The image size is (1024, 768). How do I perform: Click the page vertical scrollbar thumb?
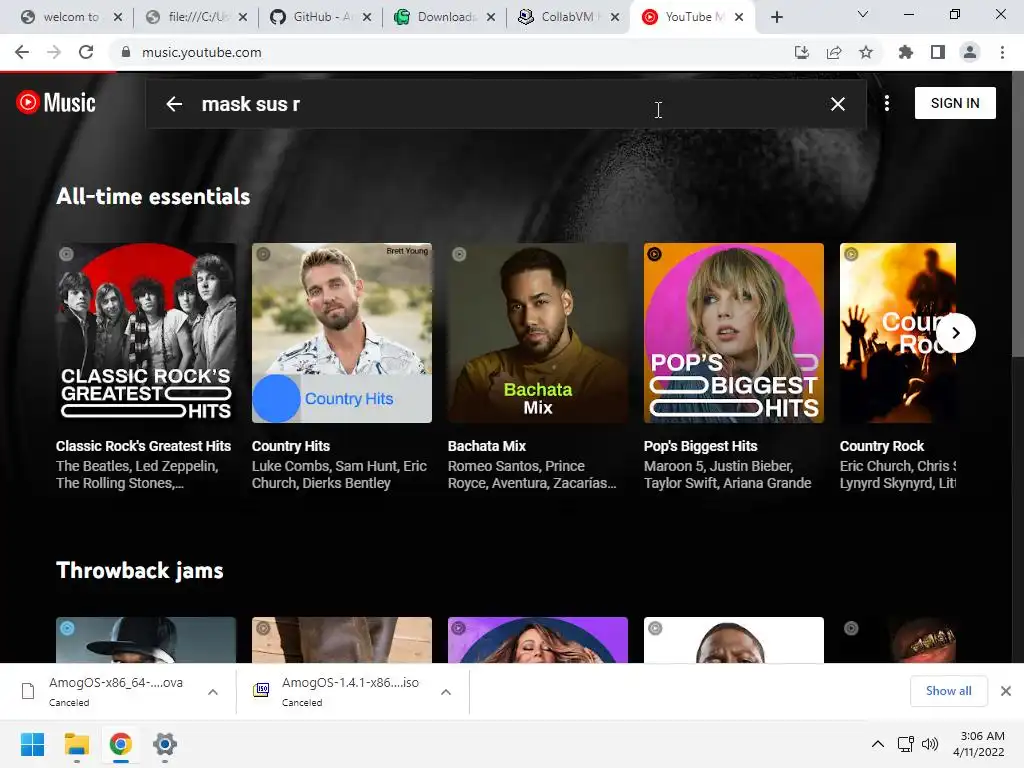pos(1017,216)
